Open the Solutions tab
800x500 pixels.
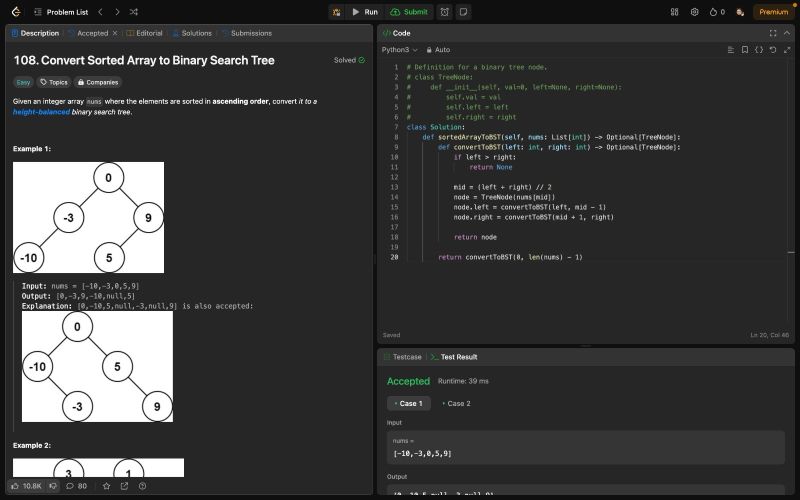[192, 33]
